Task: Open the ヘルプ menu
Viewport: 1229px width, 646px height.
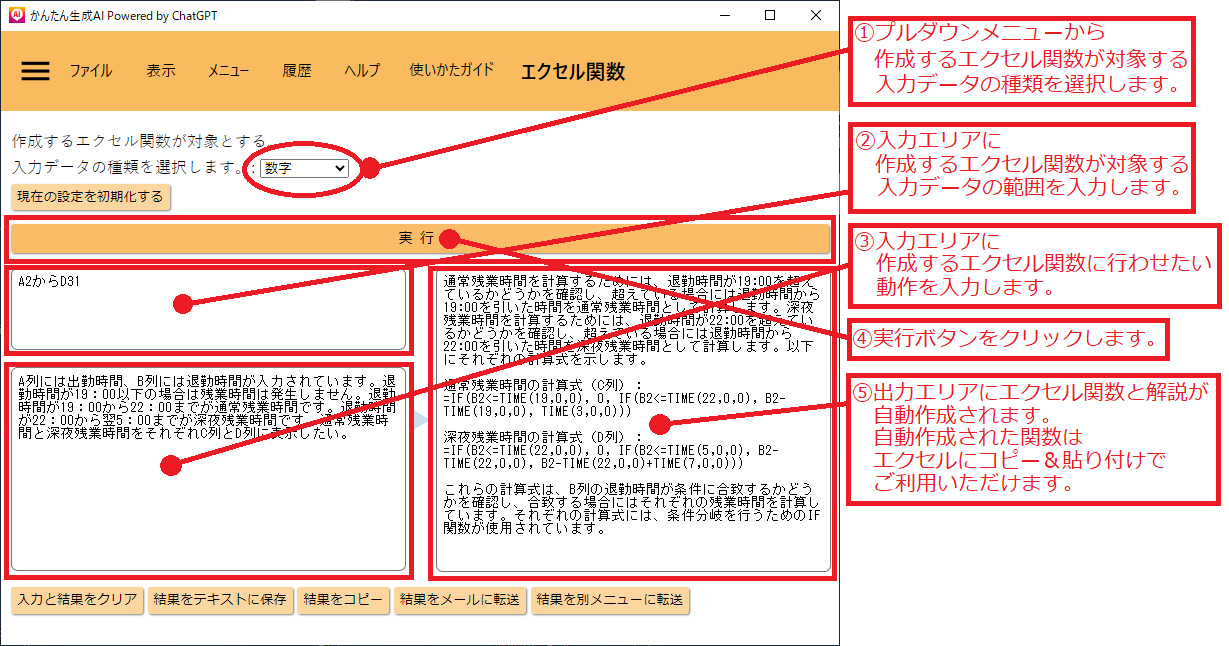Action: 362,71
